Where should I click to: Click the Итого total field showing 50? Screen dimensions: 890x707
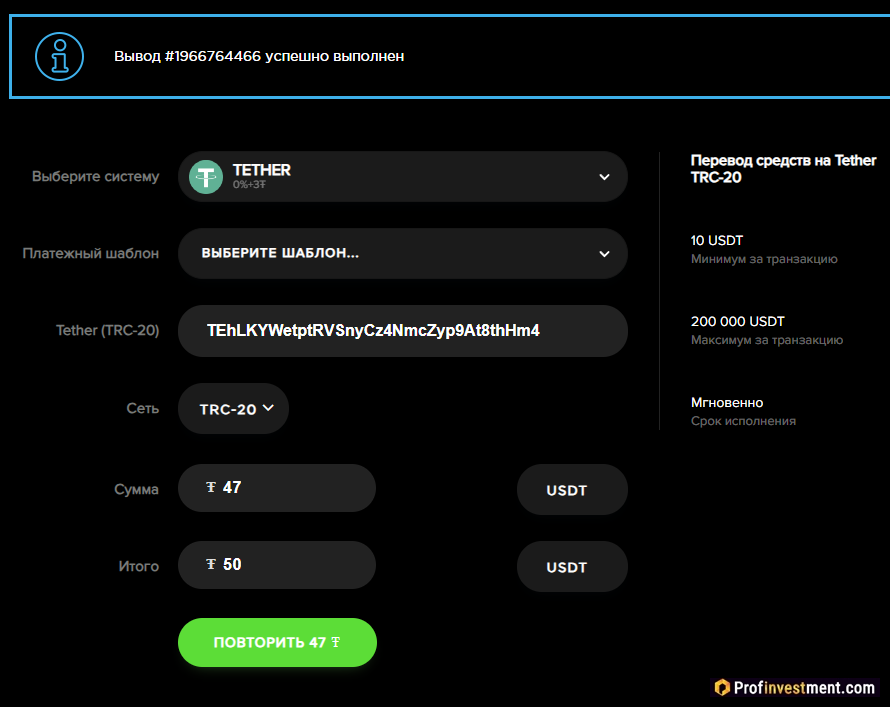click(277, 565)
